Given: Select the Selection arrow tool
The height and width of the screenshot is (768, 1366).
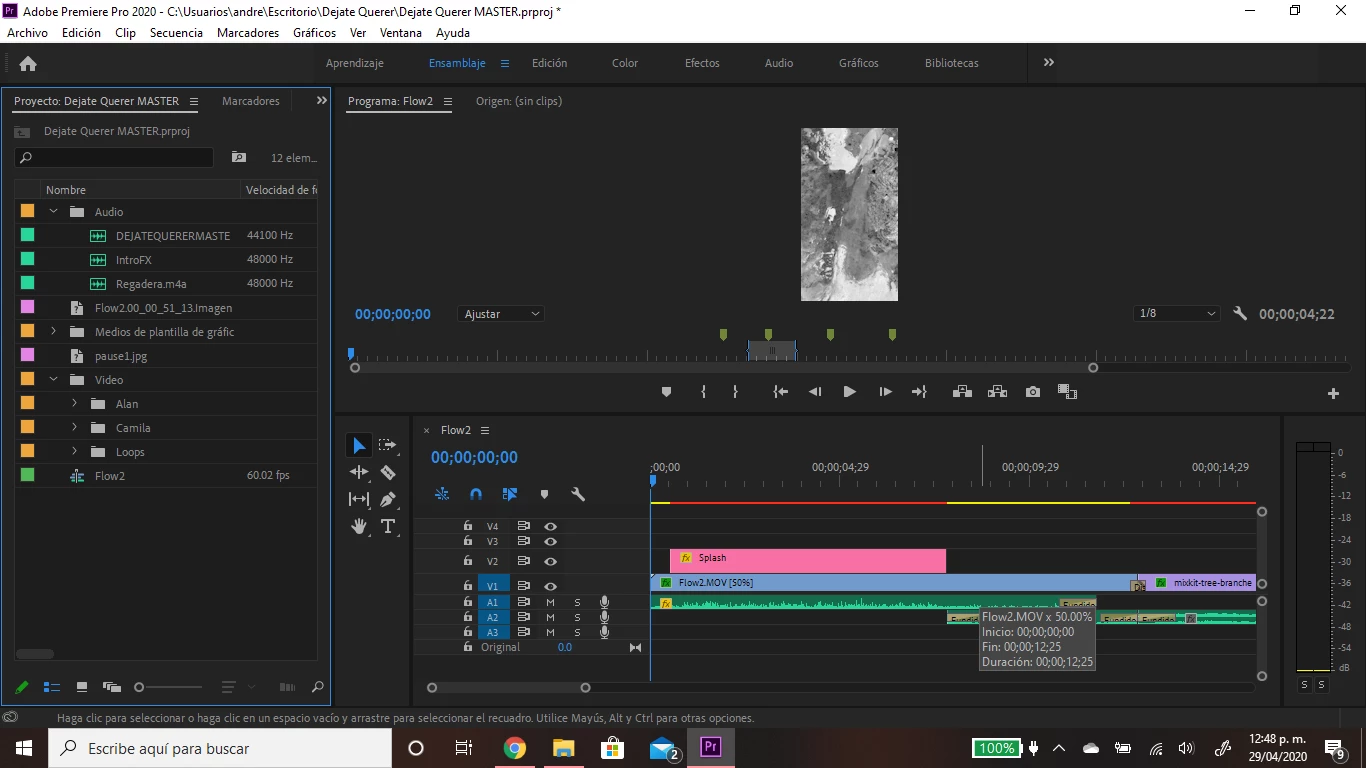Looking at the screenshot, I should (x=359, y=445).
